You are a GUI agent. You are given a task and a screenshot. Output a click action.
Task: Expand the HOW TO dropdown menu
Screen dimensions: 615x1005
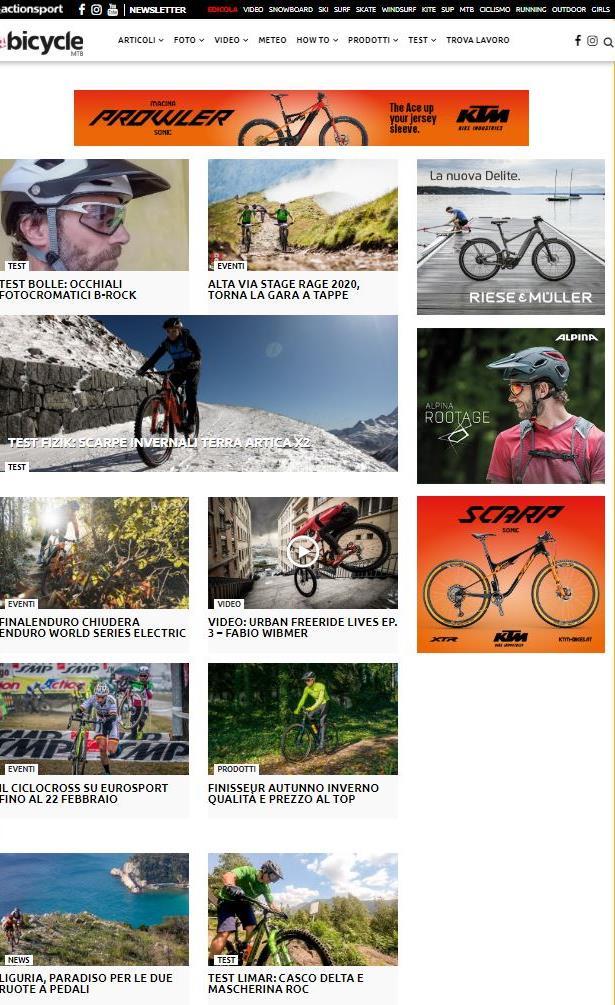(317, 40)
